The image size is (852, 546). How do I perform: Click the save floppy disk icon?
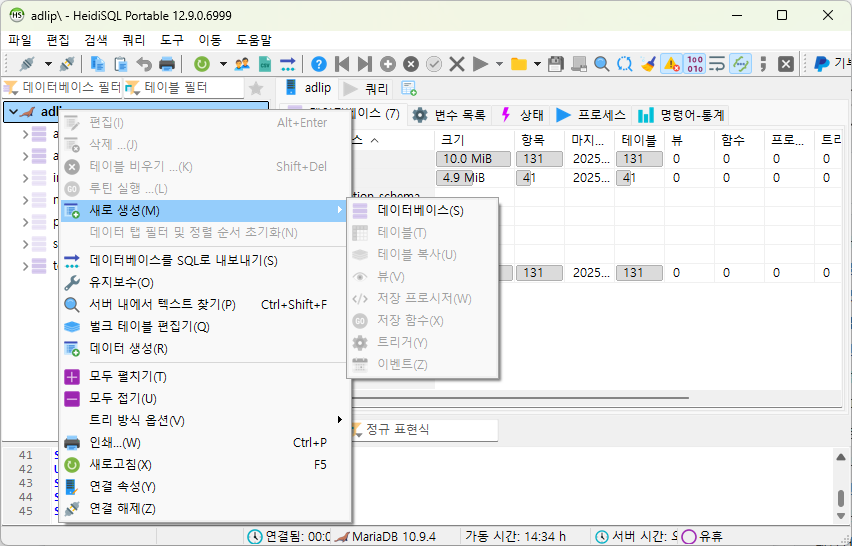(x=555, y=64)
